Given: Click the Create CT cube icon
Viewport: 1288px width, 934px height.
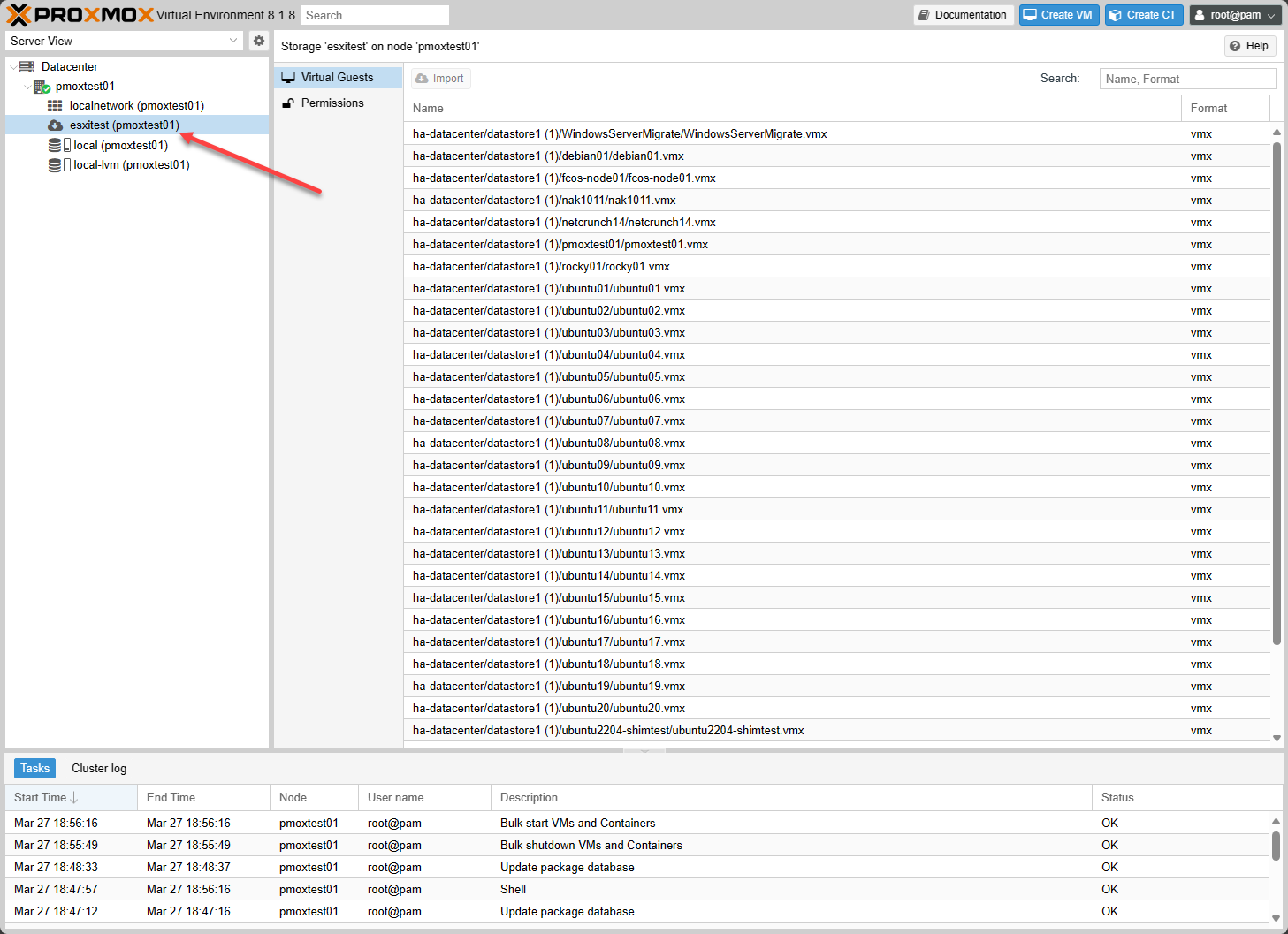Looking at the screenshot, I should click(x=1116, y=15).
